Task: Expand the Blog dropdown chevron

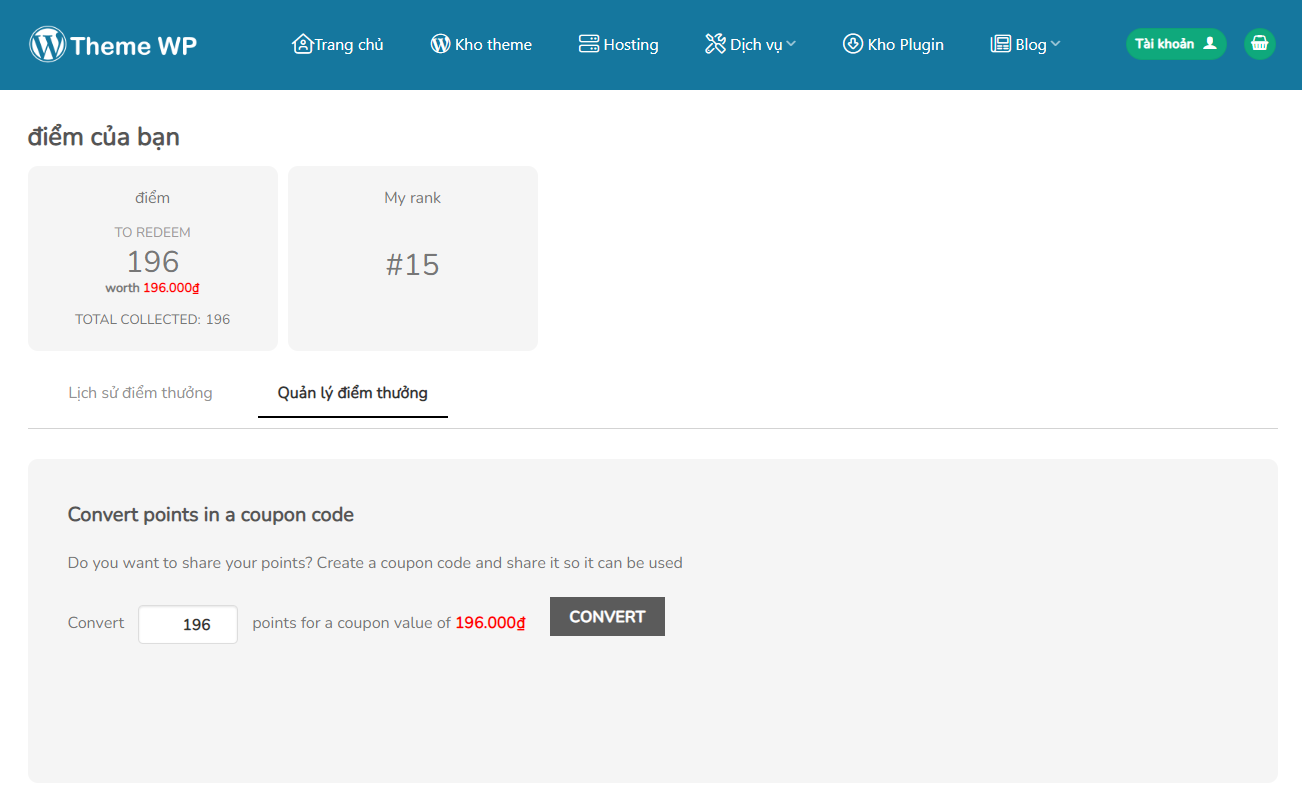Action: pos(1056,44)
